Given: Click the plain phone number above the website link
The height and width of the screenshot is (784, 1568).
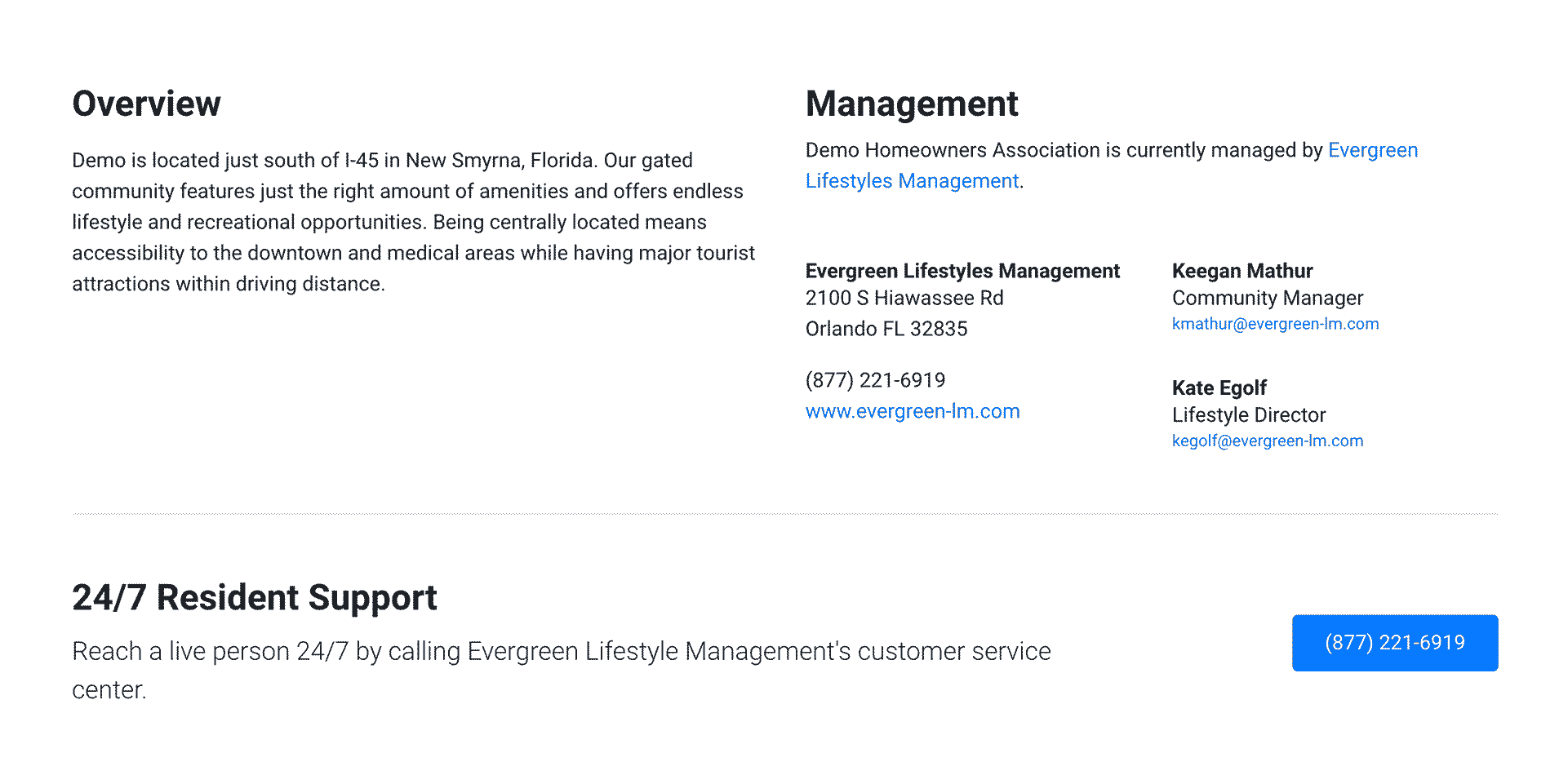Looking at the screenshot, I should tap(875, 380).
